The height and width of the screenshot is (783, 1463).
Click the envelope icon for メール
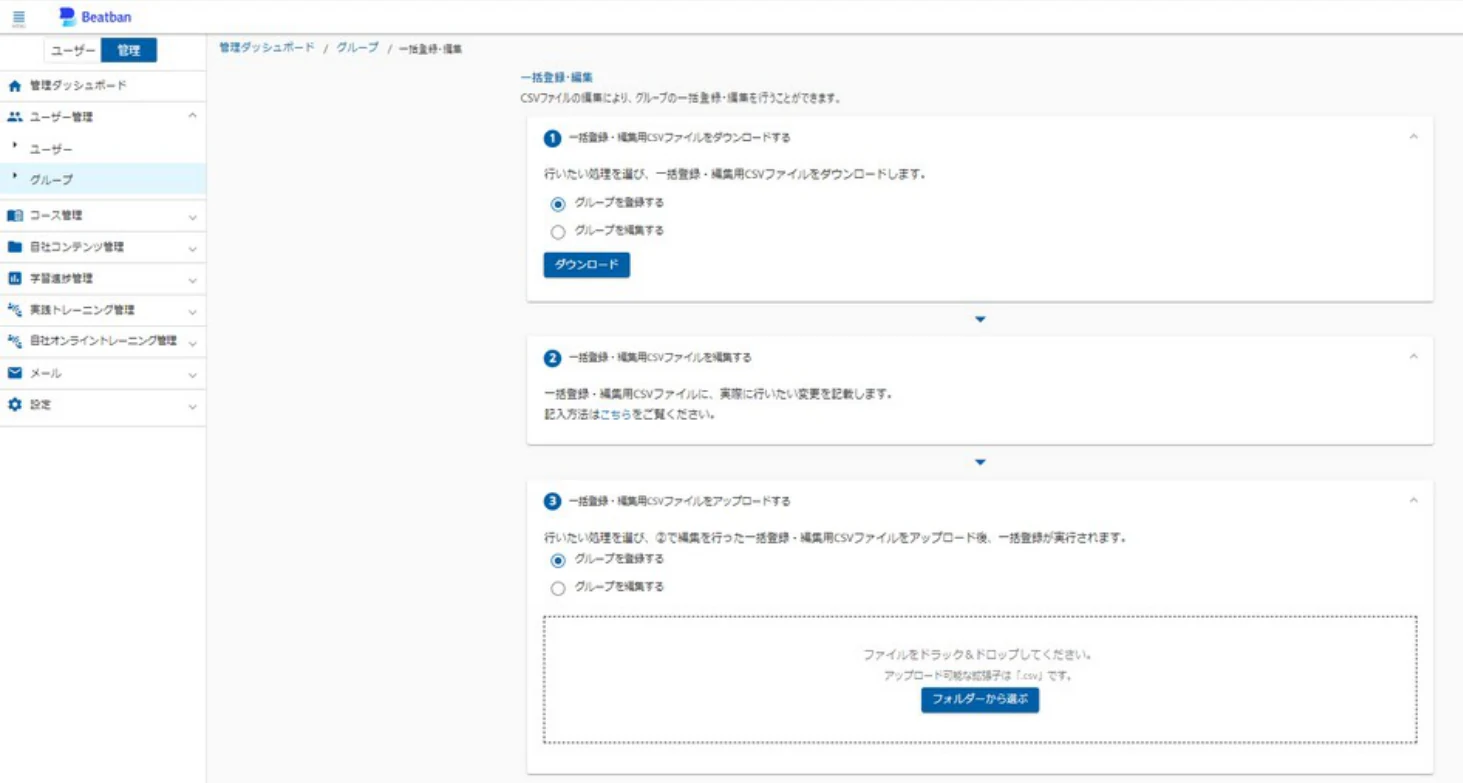pyautogui.click(x=15, y=373)
